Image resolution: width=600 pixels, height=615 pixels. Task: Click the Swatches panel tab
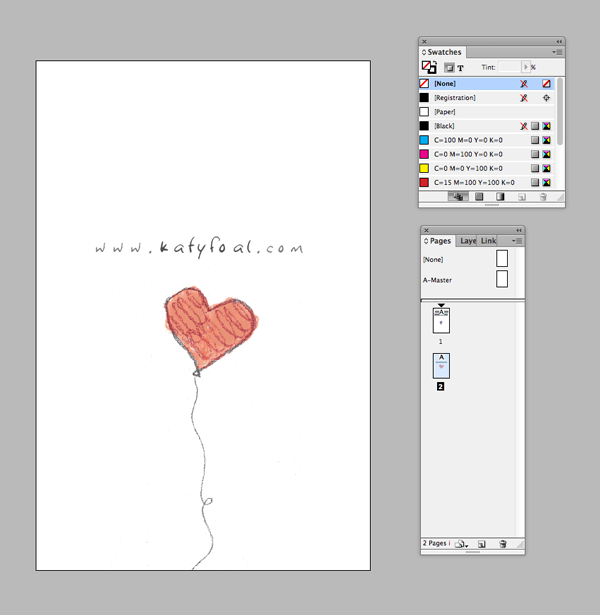pyautogui.click(x=442, y=52)
